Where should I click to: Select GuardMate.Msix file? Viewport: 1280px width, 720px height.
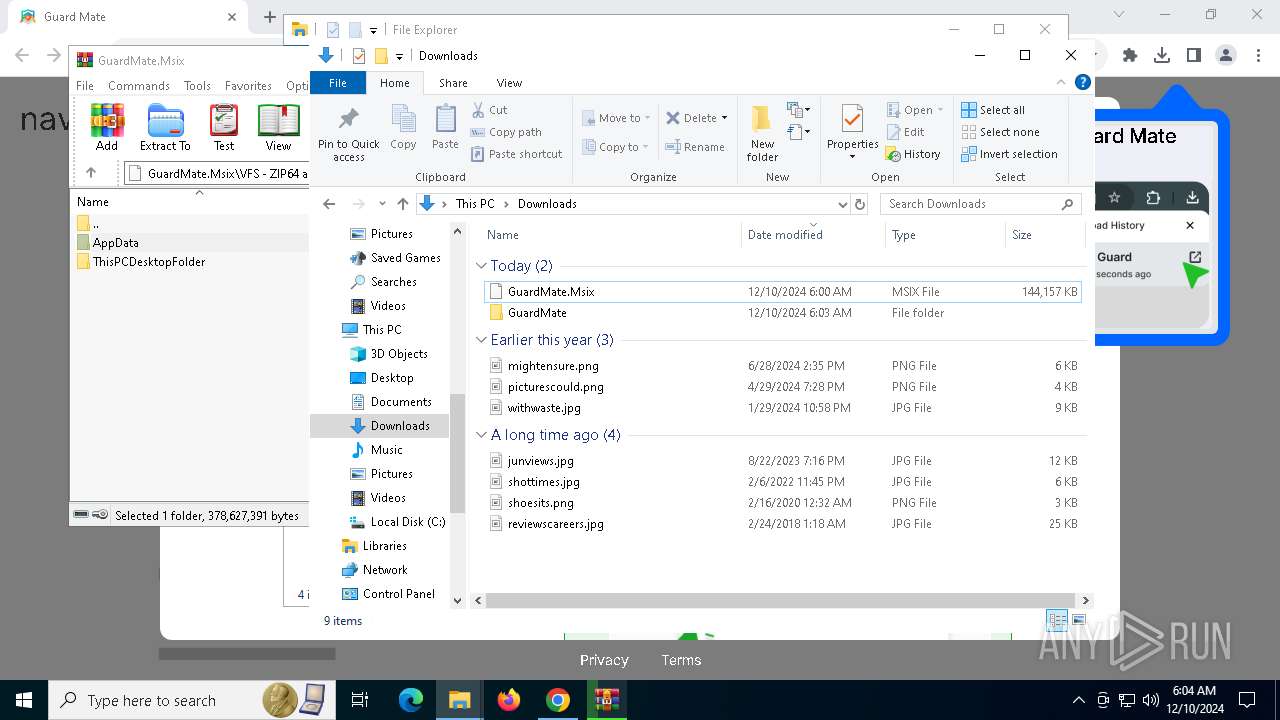(782, 292)
